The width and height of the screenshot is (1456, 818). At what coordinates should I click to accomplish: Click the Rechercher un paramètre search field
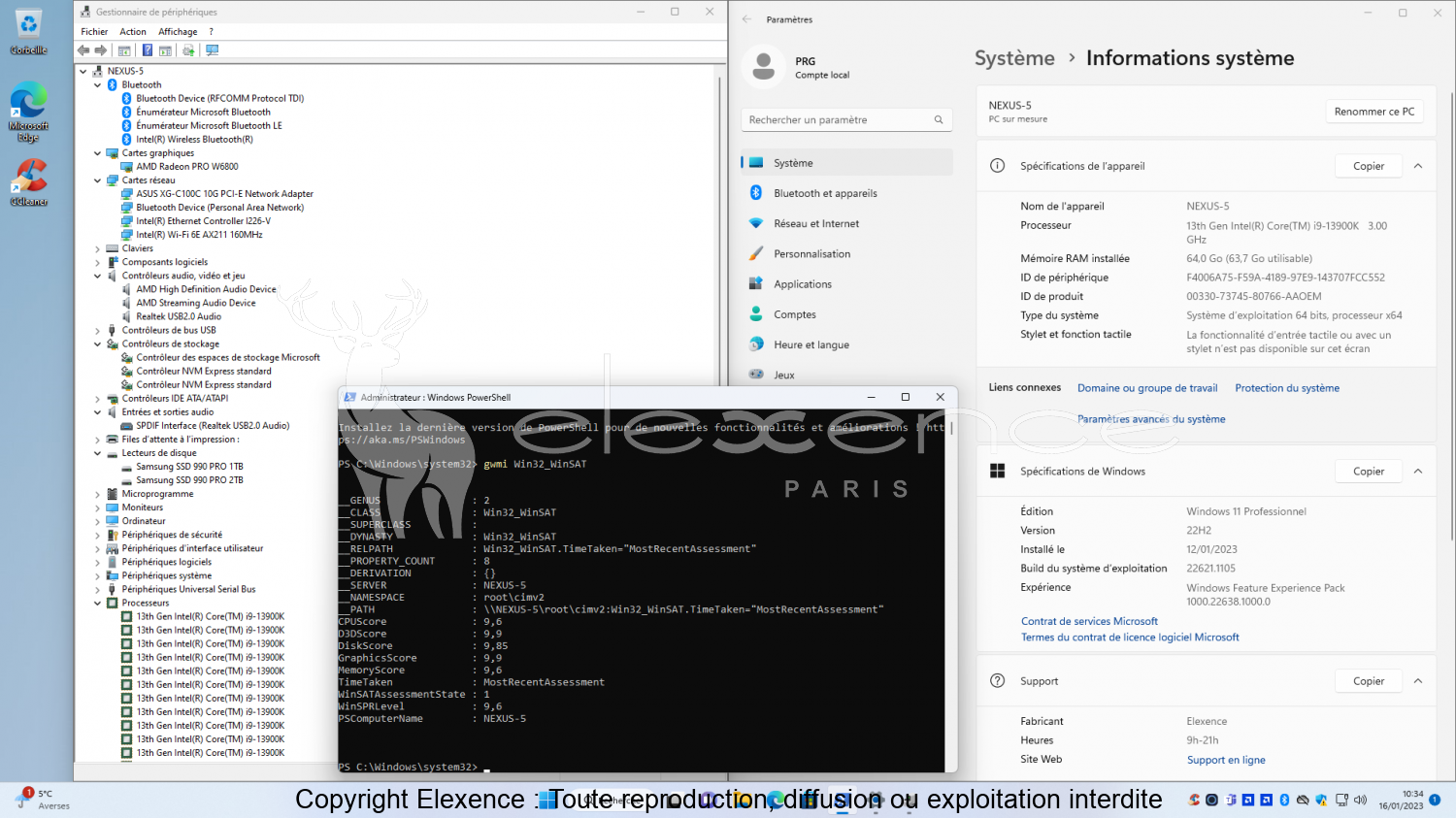846,120
